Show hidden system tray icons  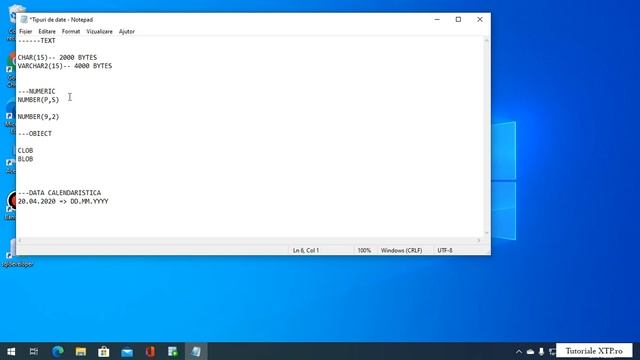(519, 351)
